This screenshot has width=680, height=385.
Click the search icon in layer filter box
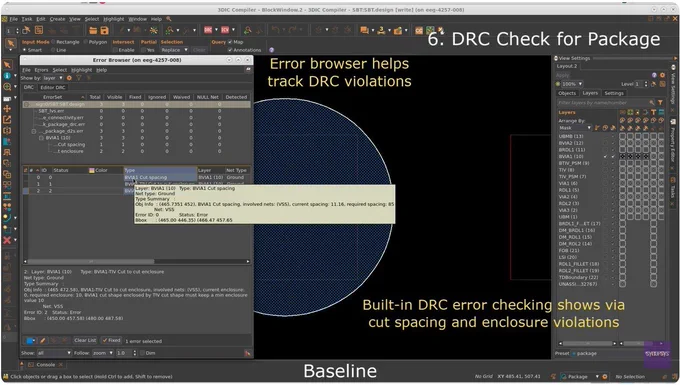pos(652,103)
